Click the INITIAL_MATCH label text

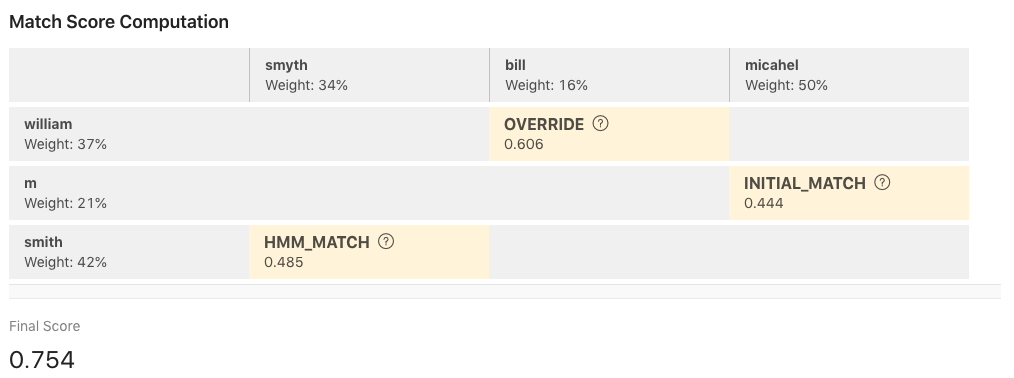(804, 184)
